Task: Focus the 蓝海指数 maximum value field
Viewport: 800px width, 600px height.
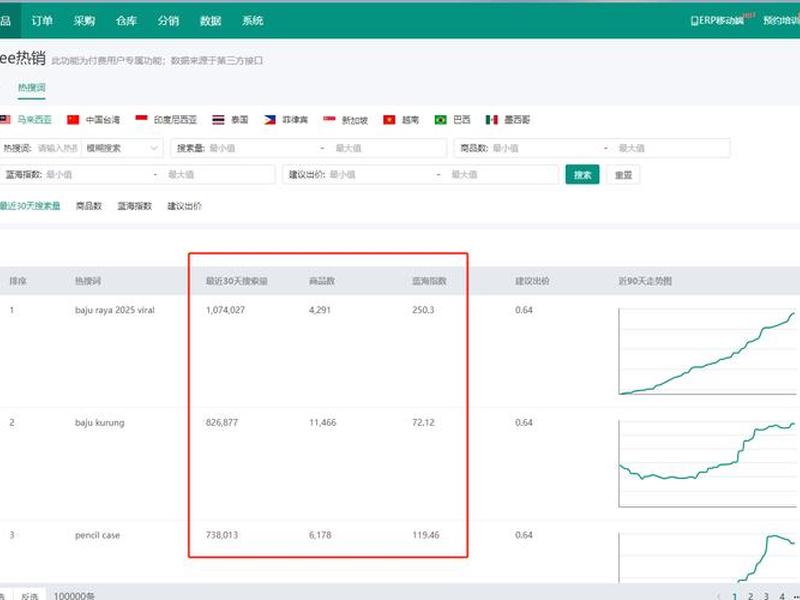Action: [x=219, y=174]
